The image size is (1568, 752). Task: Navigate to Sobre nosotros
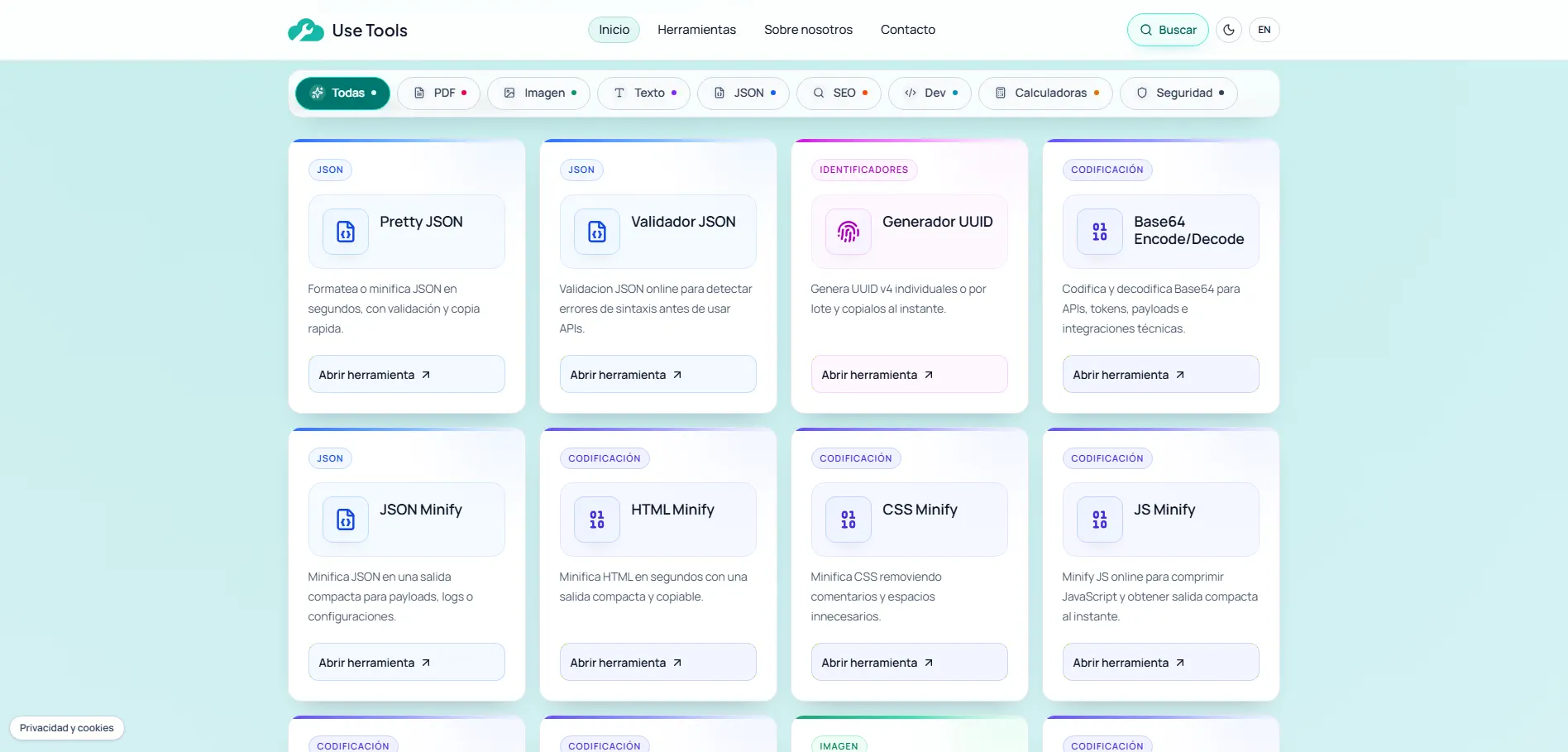pyautogui.click(x=808, y=30)
